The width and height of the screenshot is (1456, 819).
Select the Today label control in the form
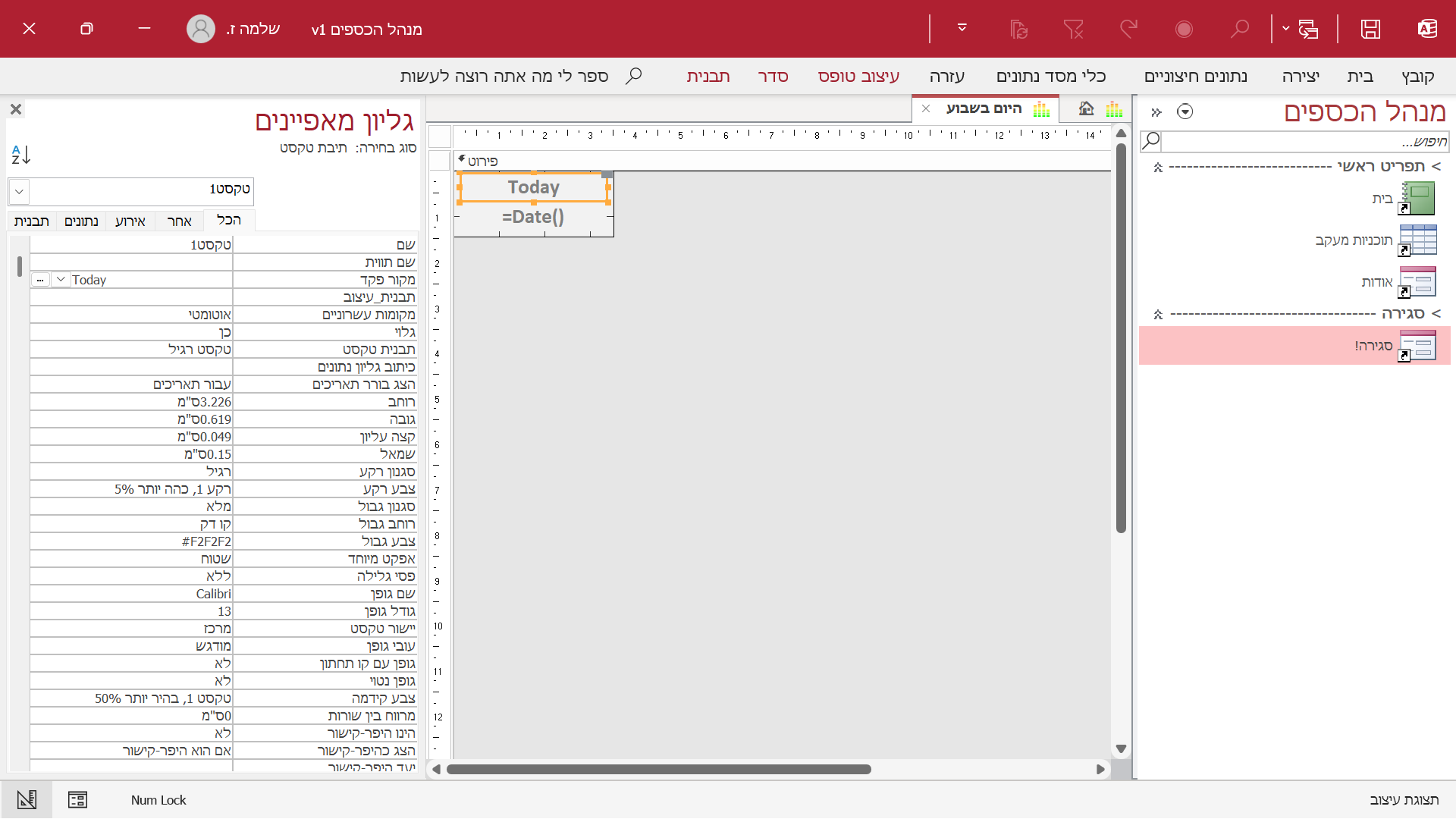coord(534,187)
